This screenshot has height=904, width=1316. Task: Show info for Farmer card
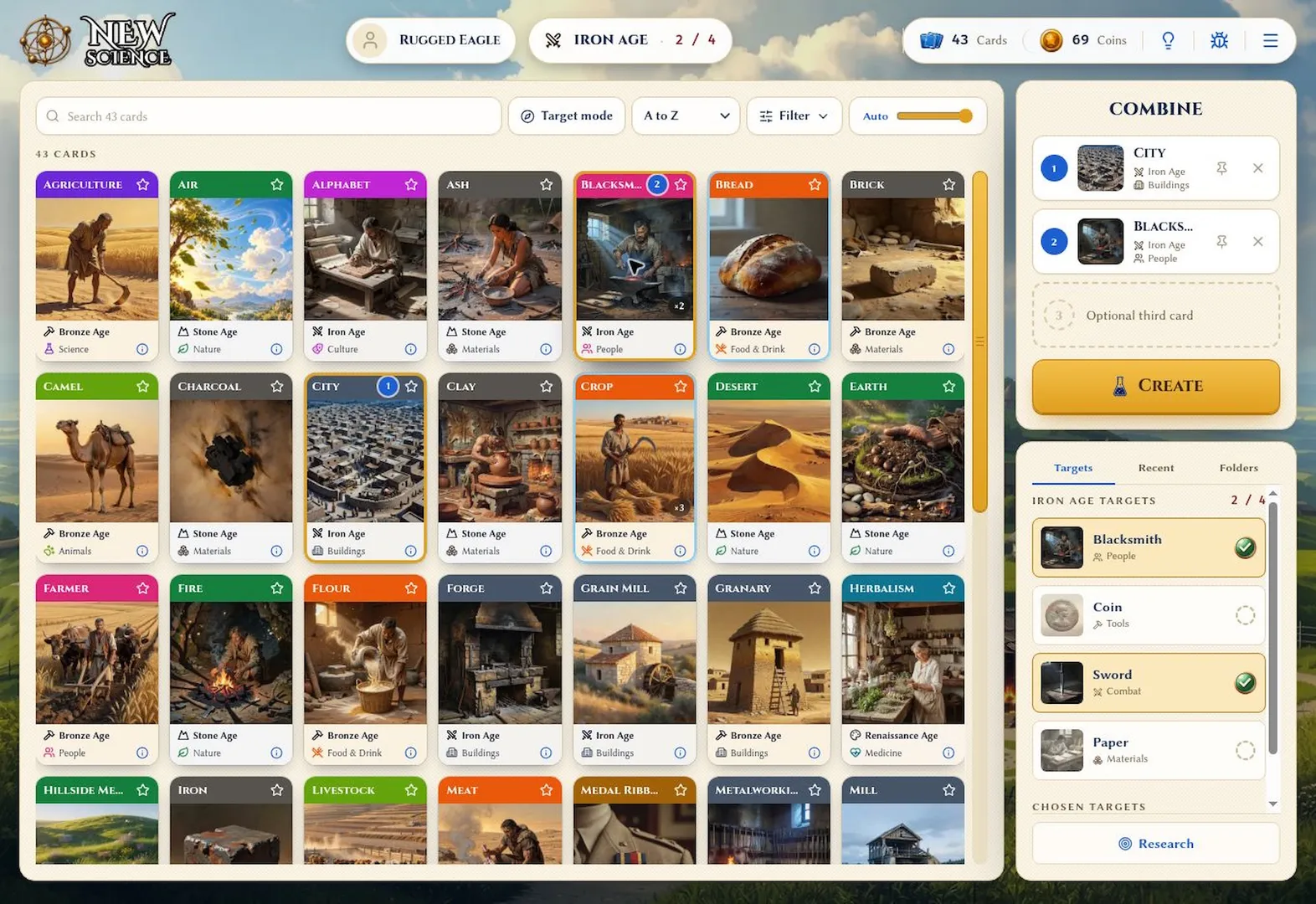point(142,752)
